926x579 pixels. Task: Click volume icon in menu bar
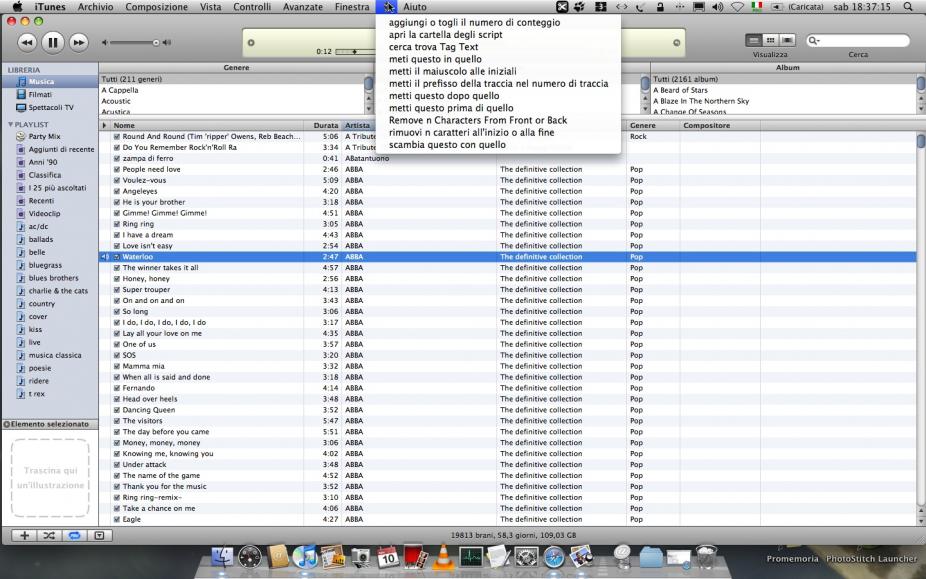pyautogui.click(x=718, y=7)
